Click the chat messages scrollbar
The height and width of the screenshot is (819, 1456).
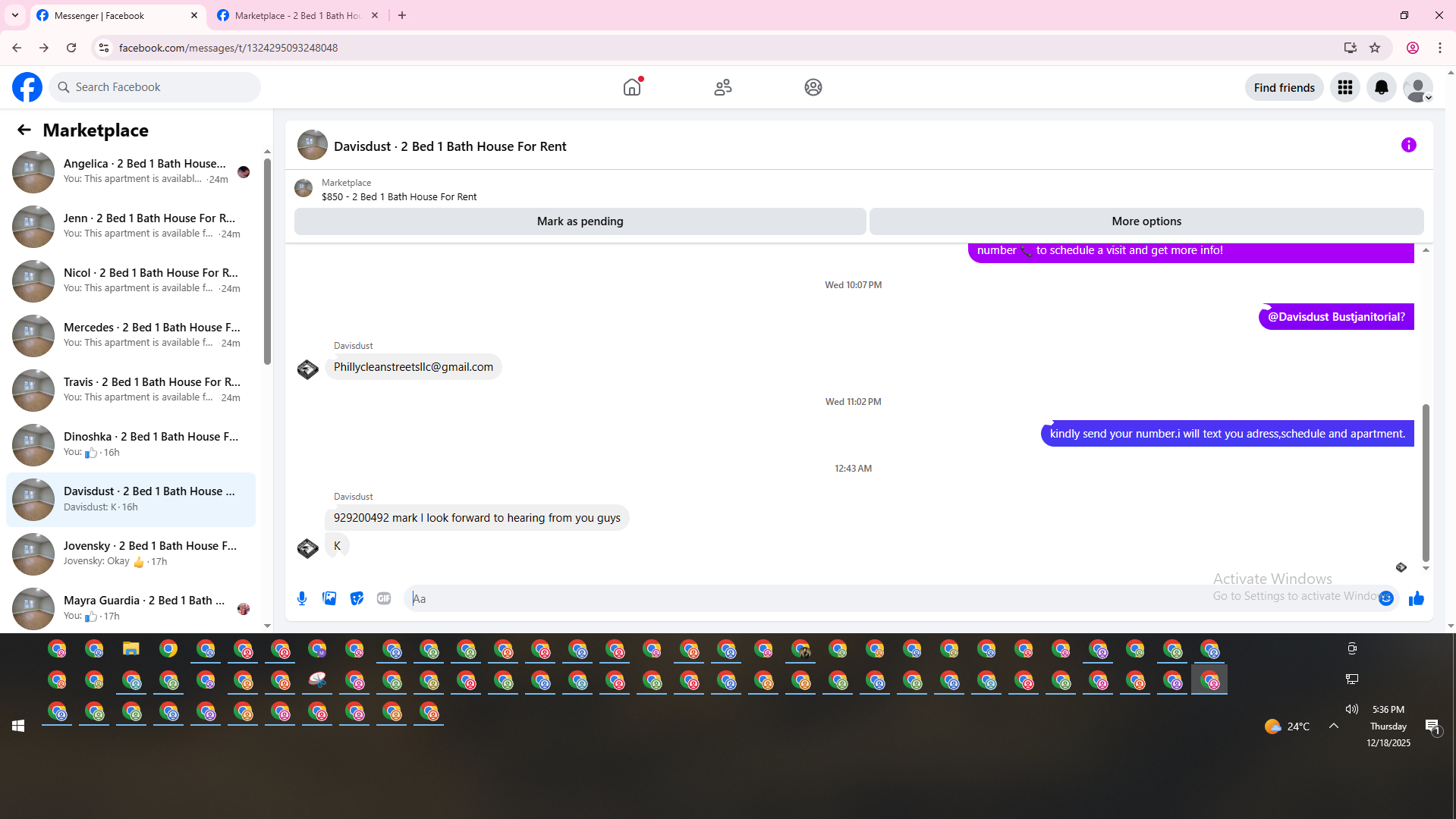[1426, 482]
